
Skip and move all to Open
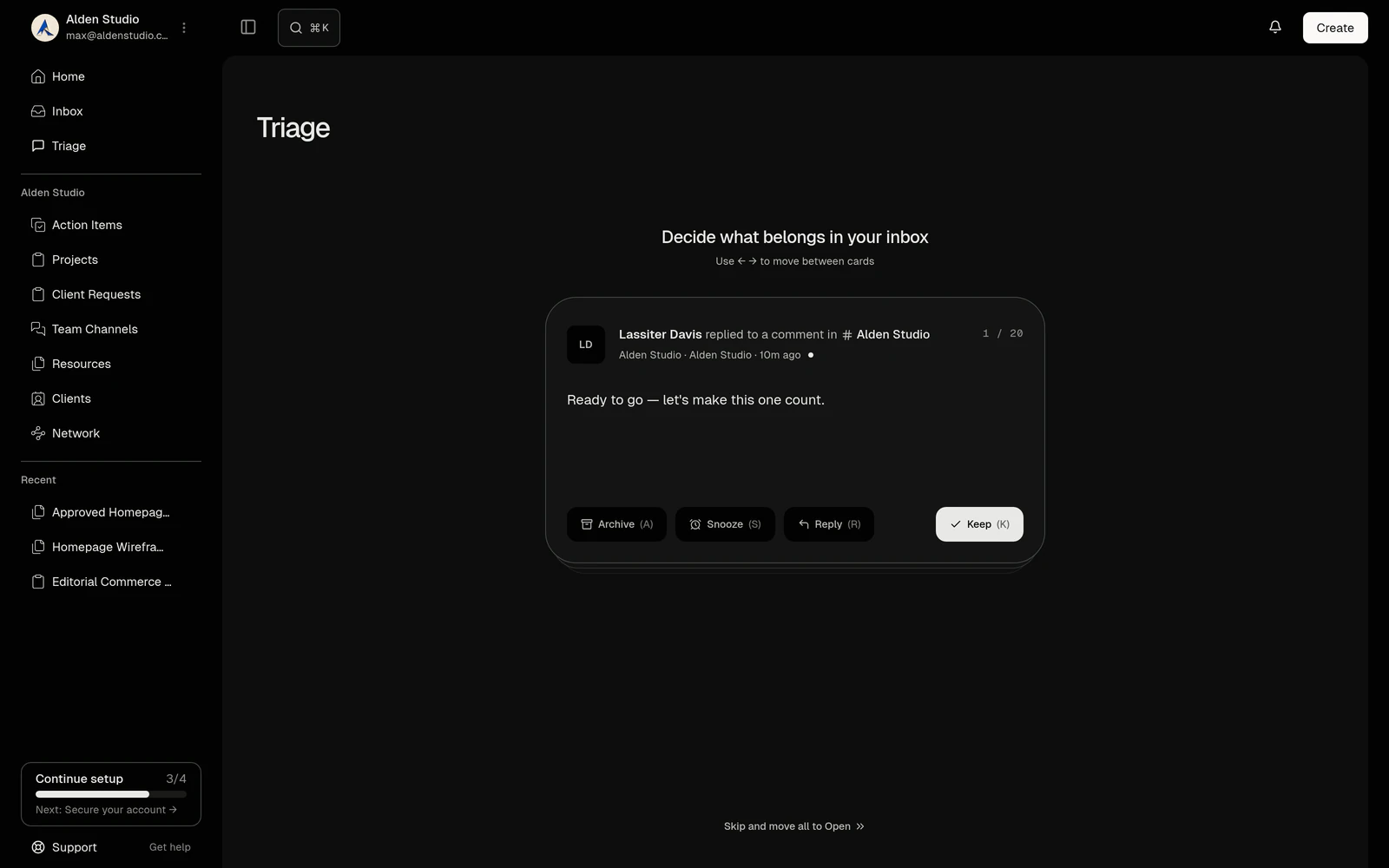tap(794, 826)
